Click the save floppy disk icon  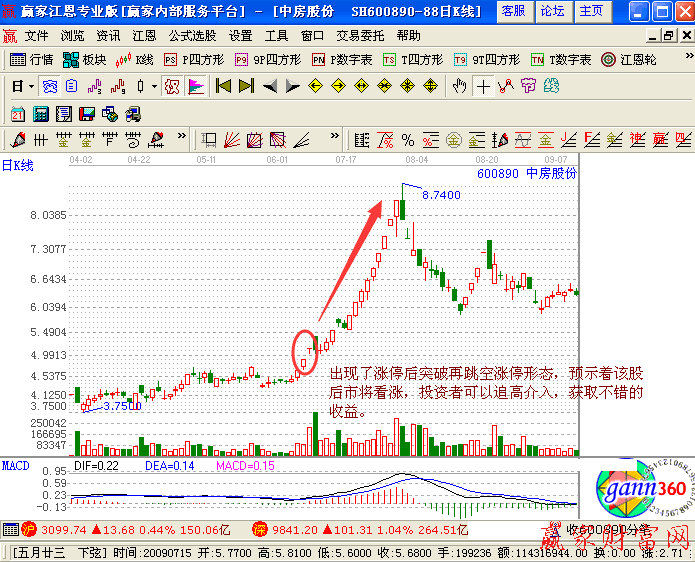point(86,112)
